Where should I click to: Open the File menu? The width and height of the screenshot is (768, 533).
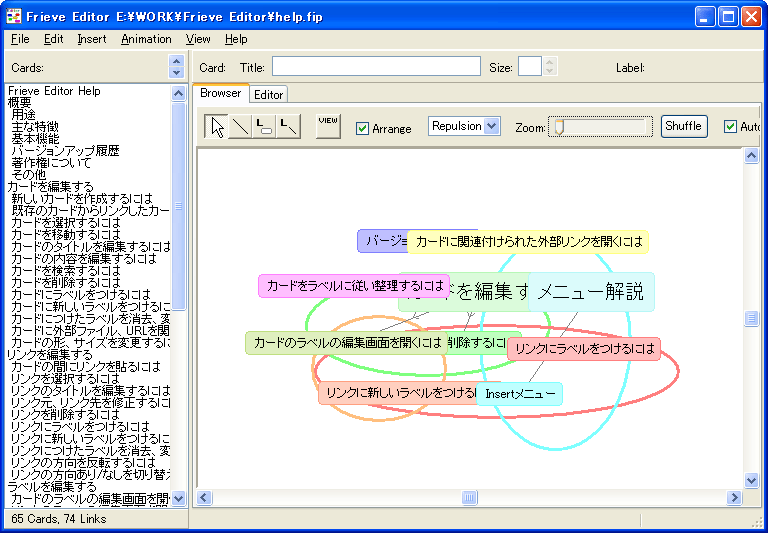20,39
